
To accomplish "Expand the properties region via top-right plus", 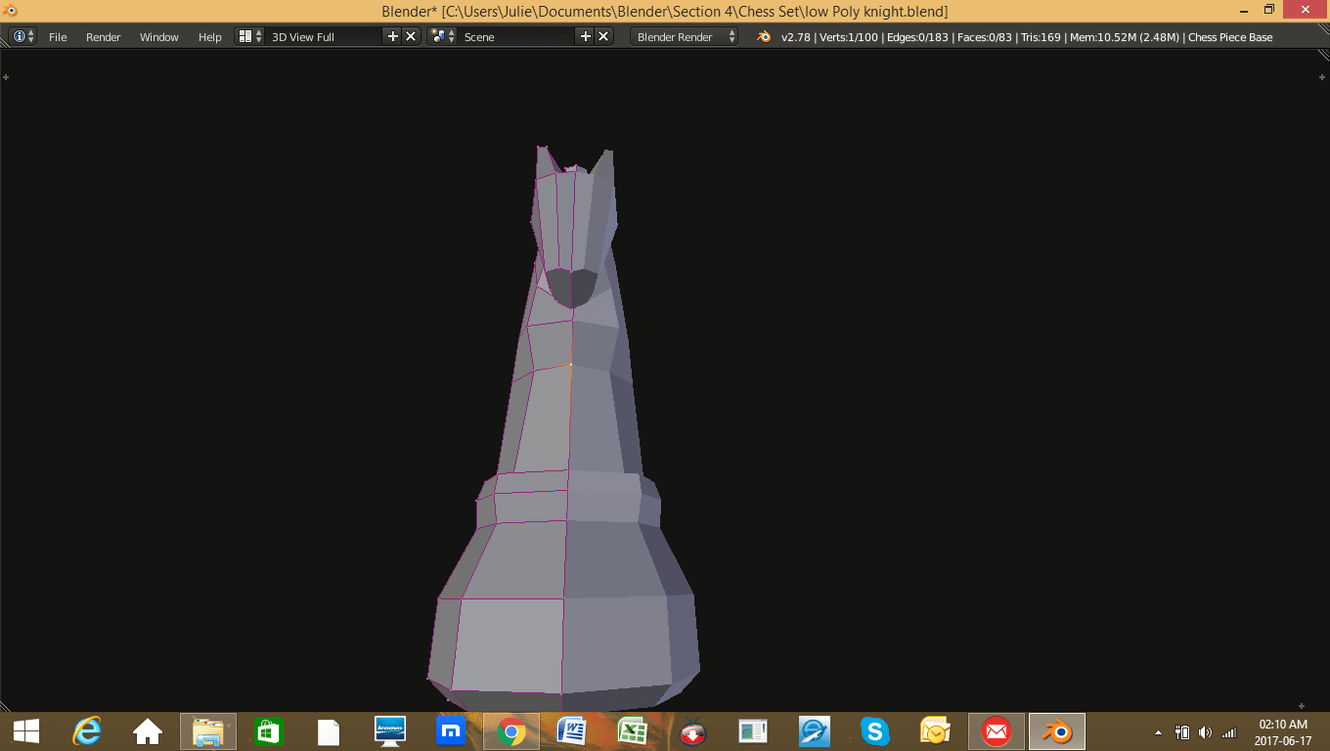I will [x=1322, y=77].
